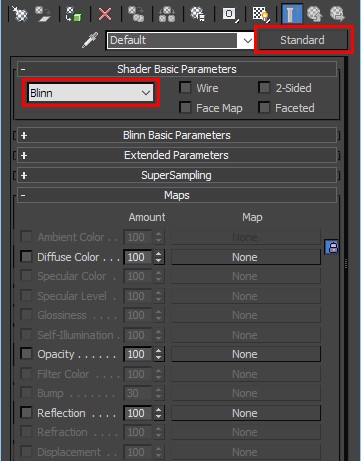Click the Reflection amount spinner arrows
Screen dimensions: 361x461
click(x=159, y=413)
